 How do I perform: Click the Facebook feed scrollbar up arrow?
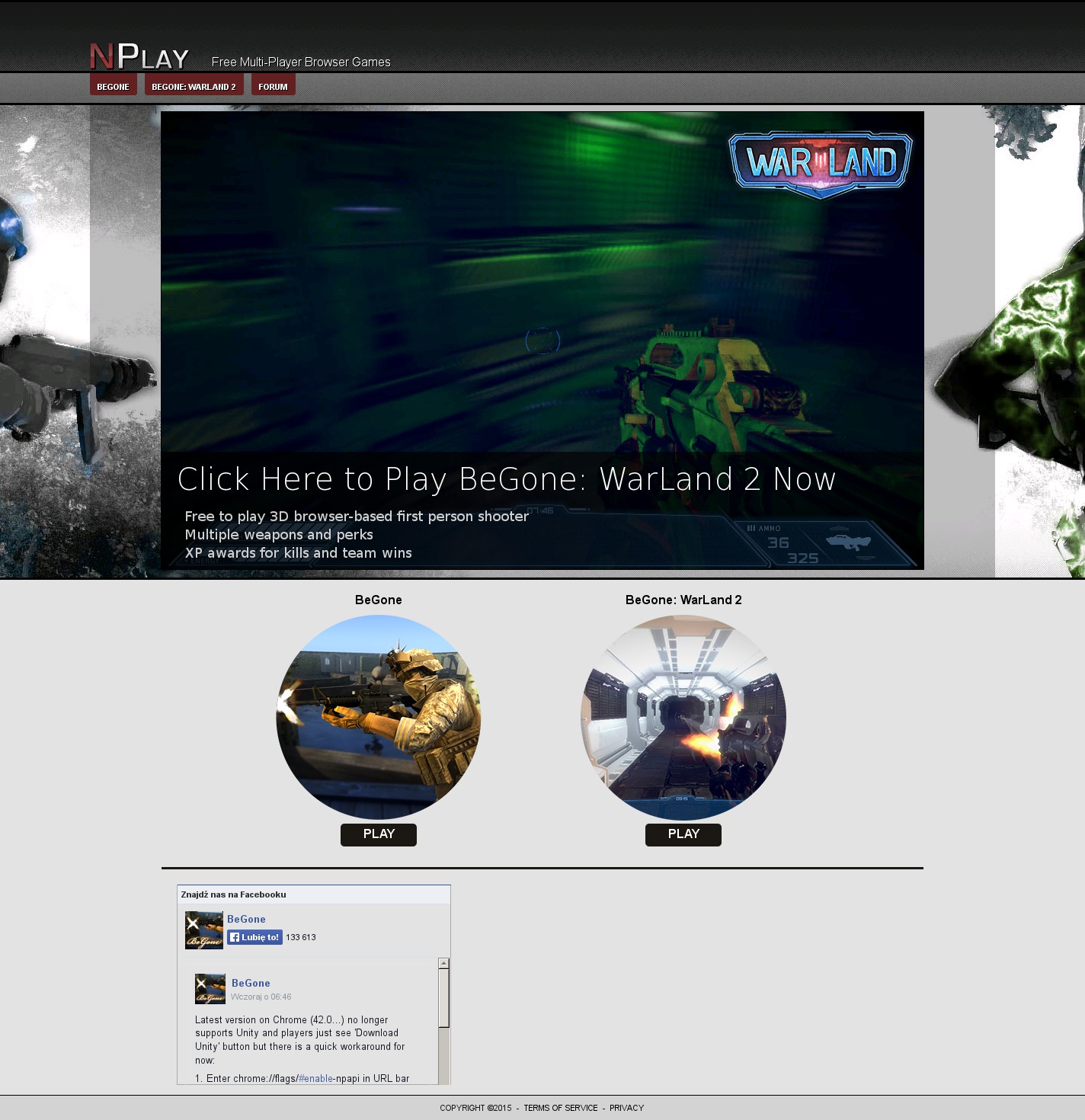pyautogui.click(x=443, y=964)
